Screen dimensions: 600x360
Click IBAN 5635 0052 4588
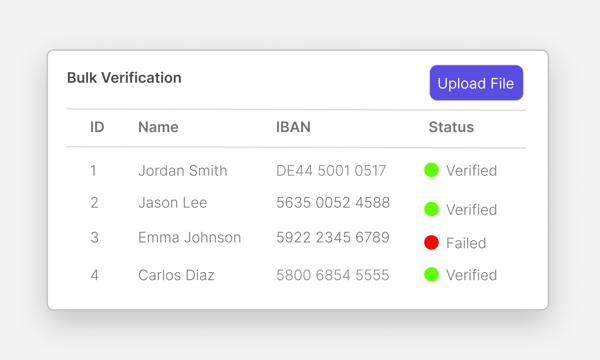point(333,202)
